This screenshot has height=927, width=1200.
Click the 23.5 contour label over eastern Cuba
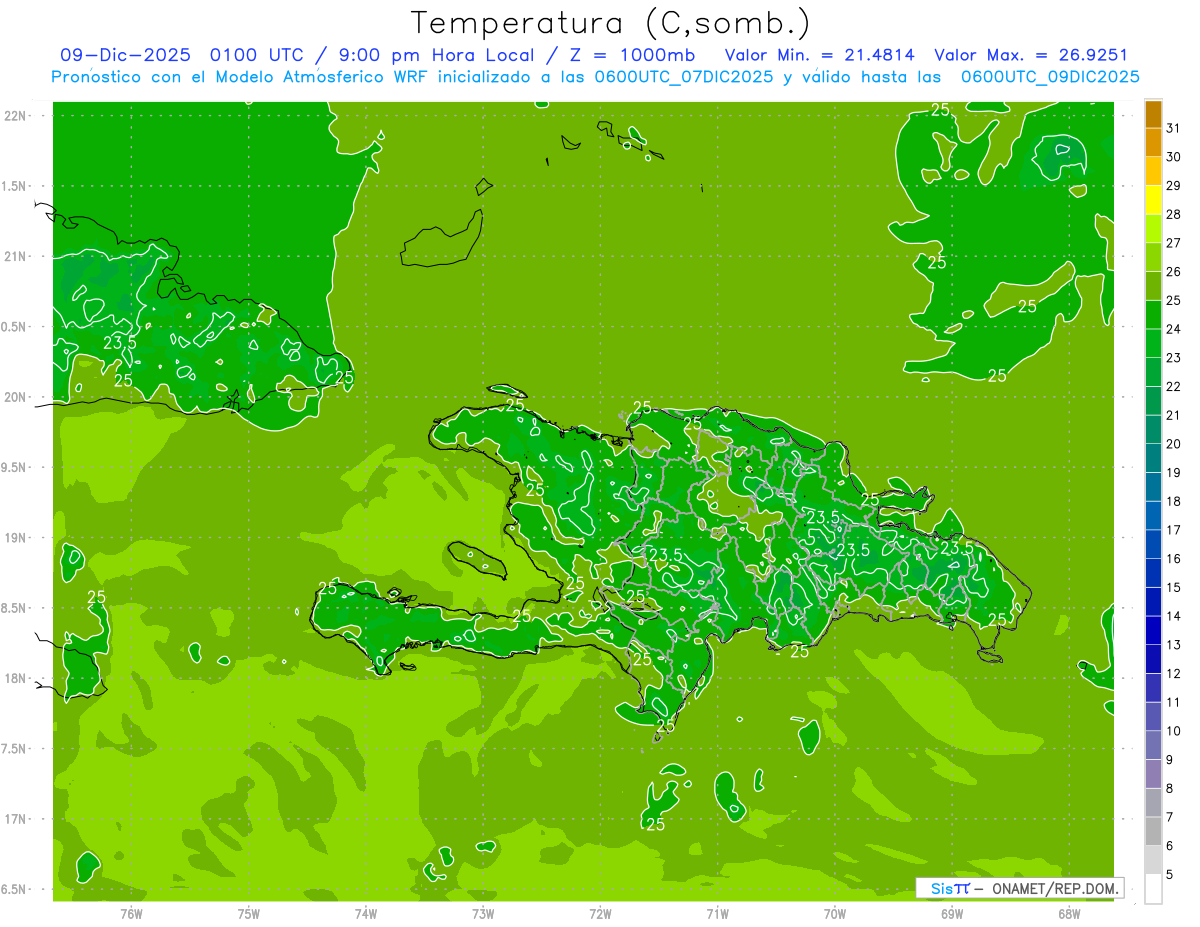(x=120, y=342)
